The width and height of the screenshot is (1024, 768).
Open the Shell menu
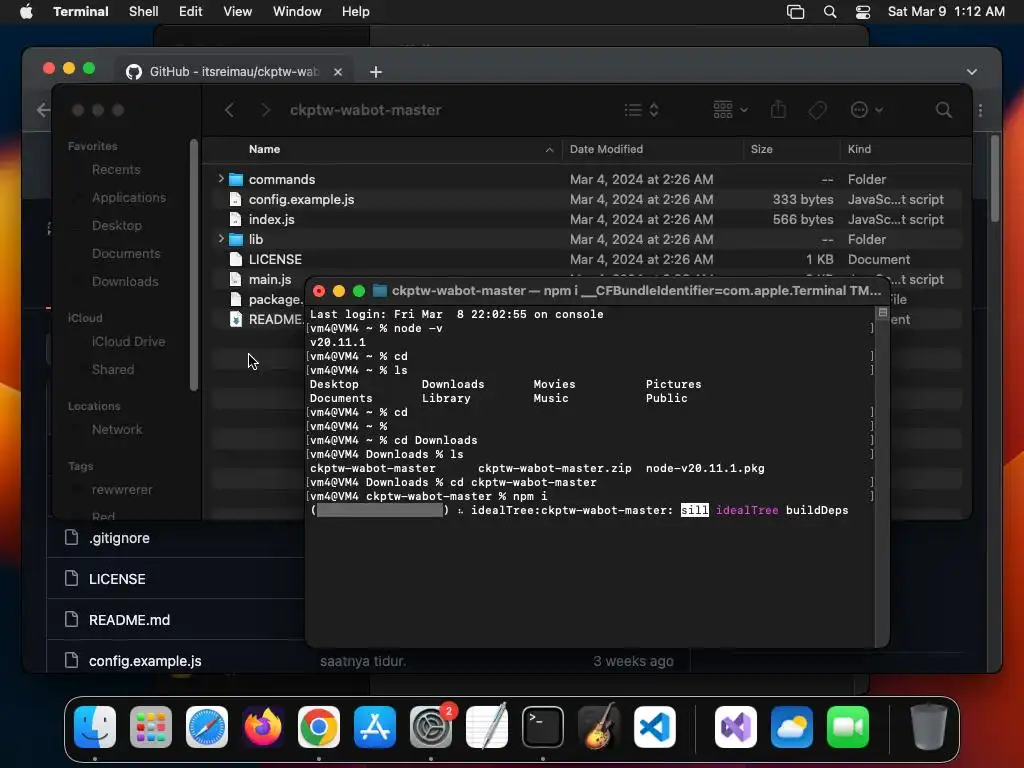[x=144, y=12]
